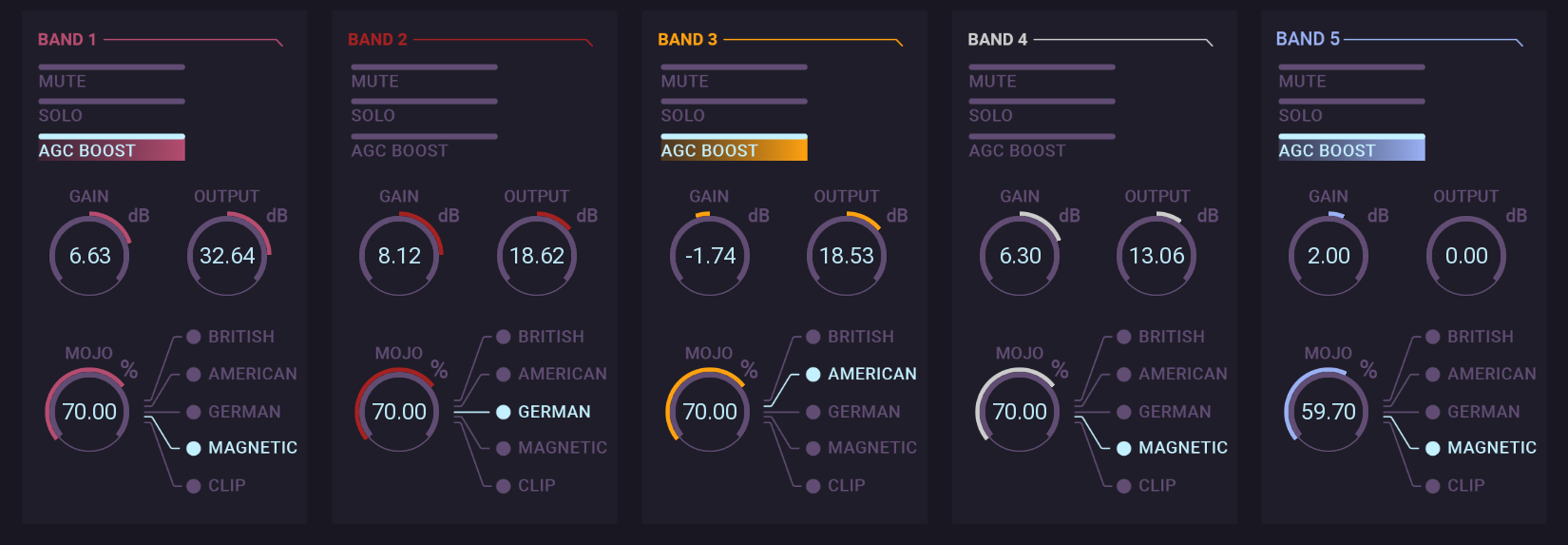Click the Band 3 Mojo knob

tap(709, 412)
